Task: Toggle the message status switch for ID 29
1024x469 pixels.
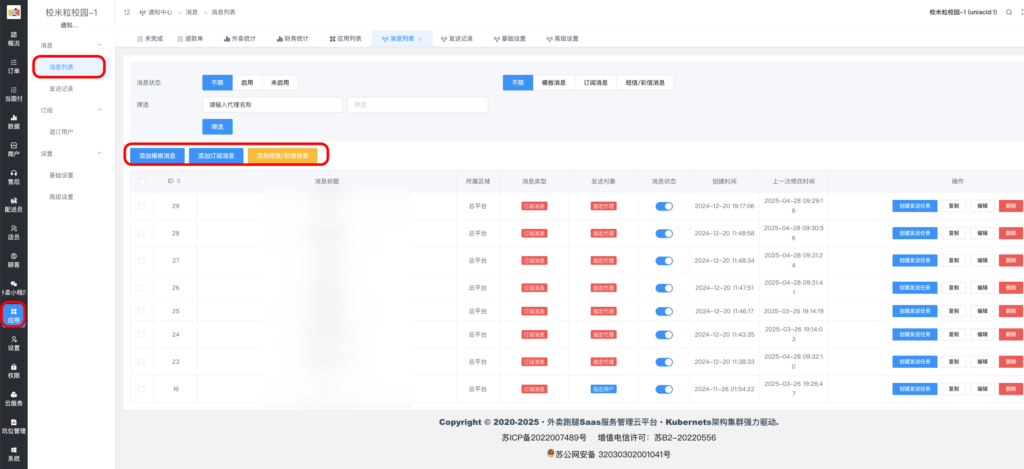Action: point(664,206)
